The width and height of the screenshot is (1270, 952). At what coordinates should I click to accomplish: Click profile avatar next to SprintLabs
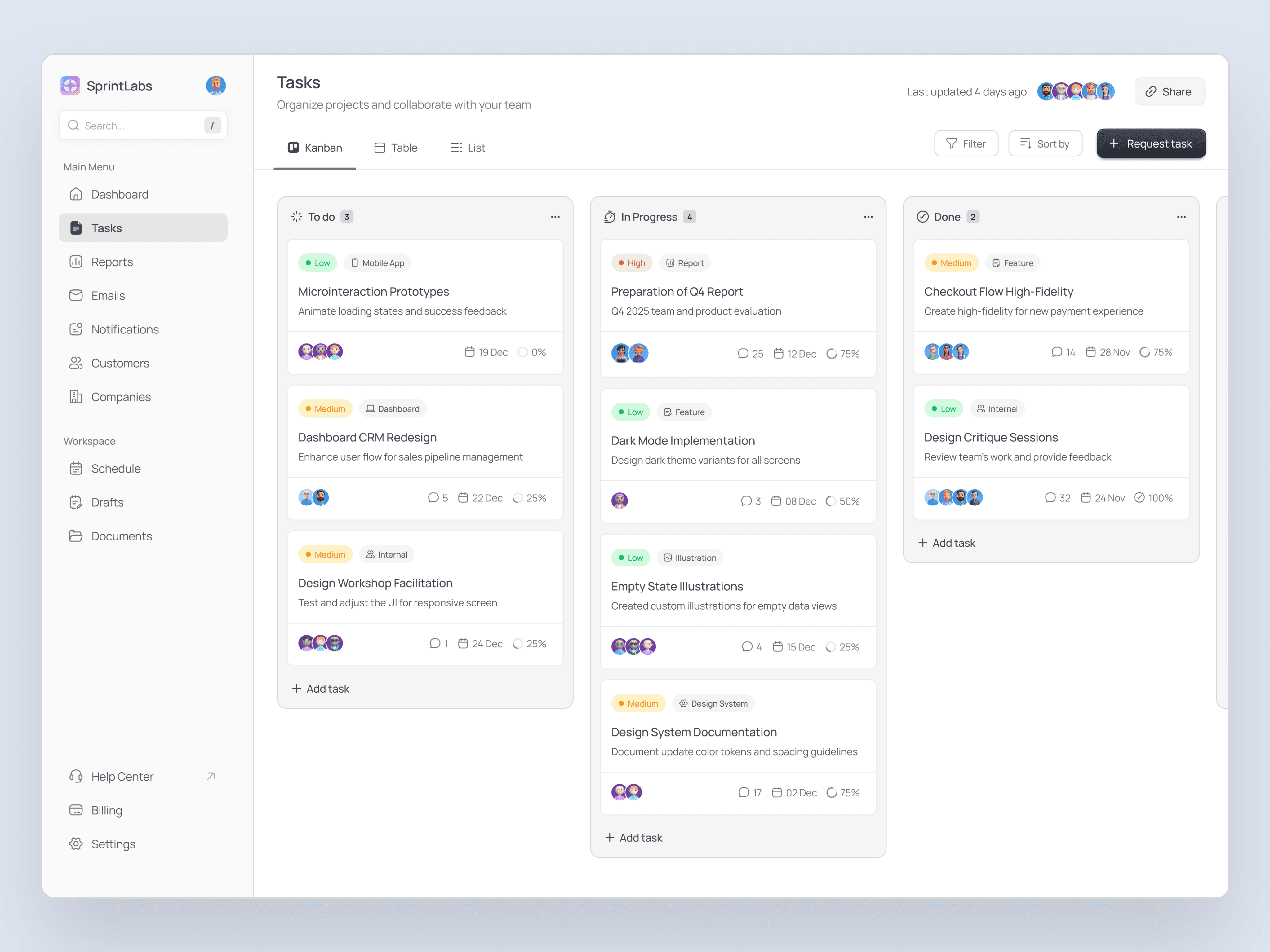click(x=216, y=86)
